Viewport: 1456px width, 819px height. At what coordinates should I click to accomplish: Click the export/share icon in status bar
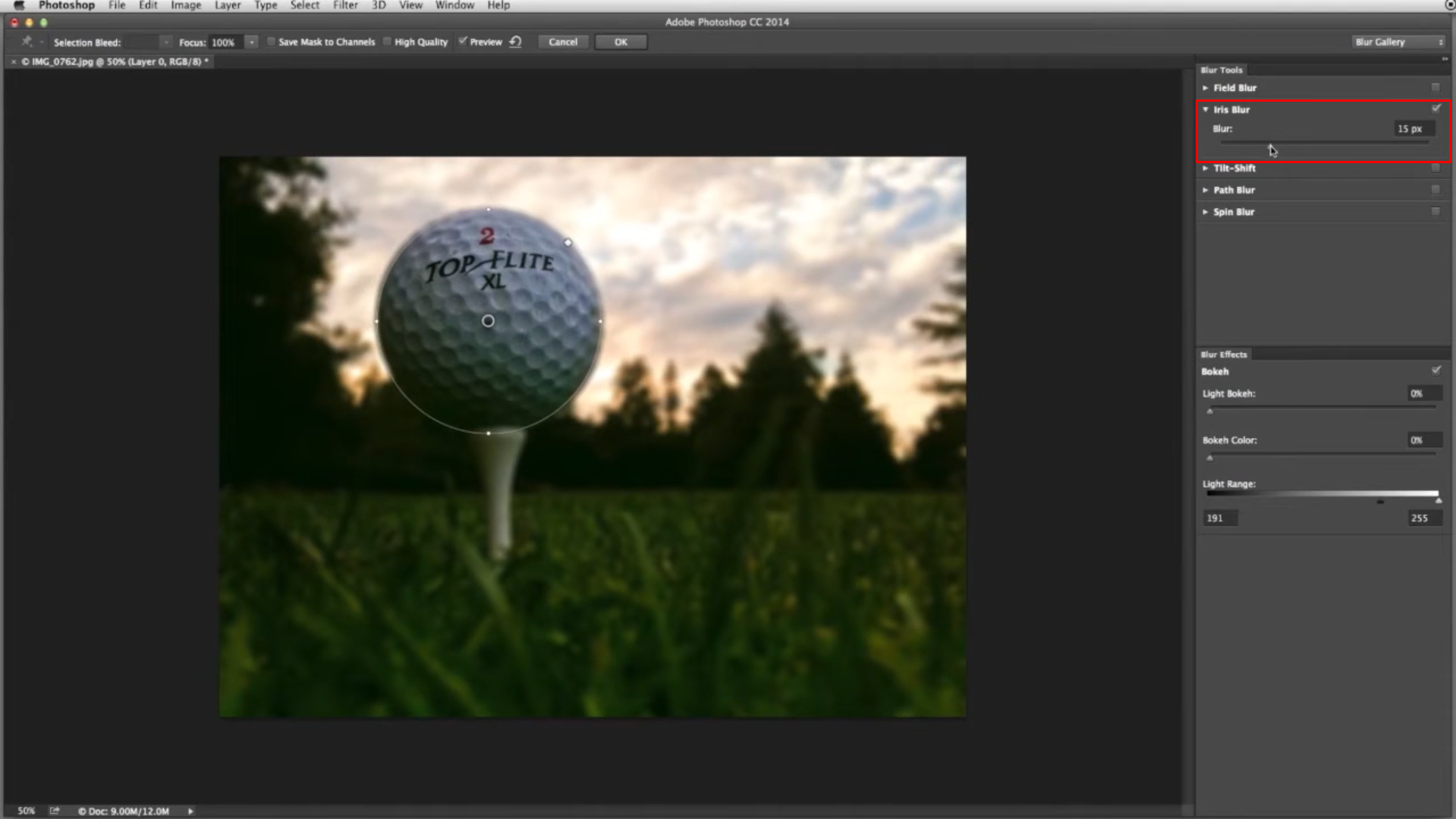pos(54,811)
